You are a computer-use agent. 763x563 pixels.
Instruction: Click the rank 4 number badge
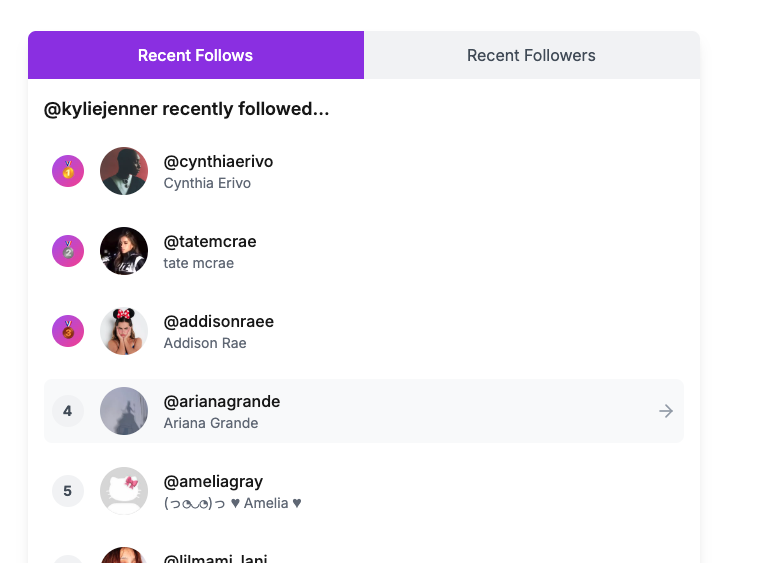pyautogui.click(x=68, y=411)
